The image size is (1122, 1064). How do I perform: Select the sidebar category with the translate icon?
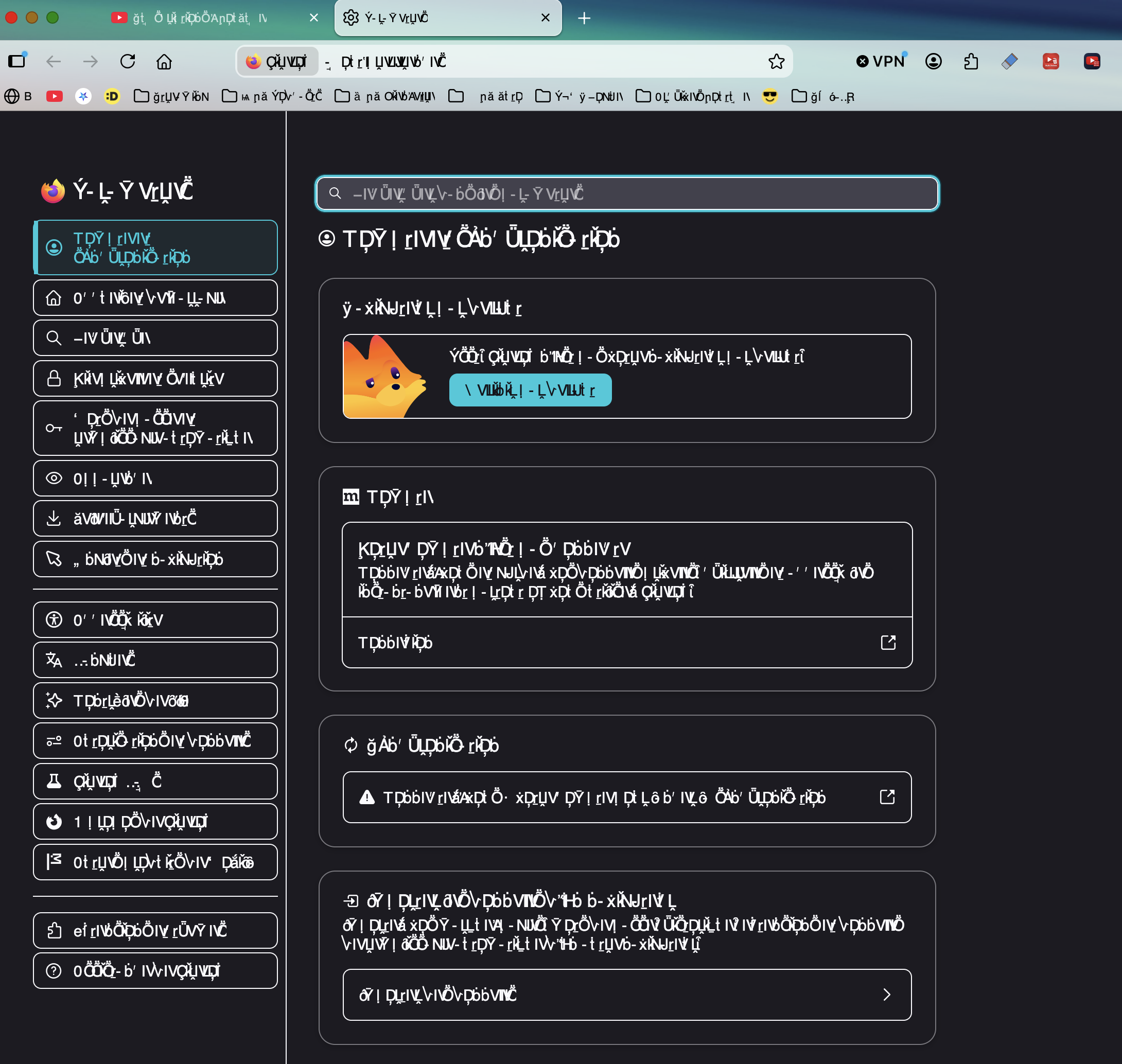[x=155, y=660]
